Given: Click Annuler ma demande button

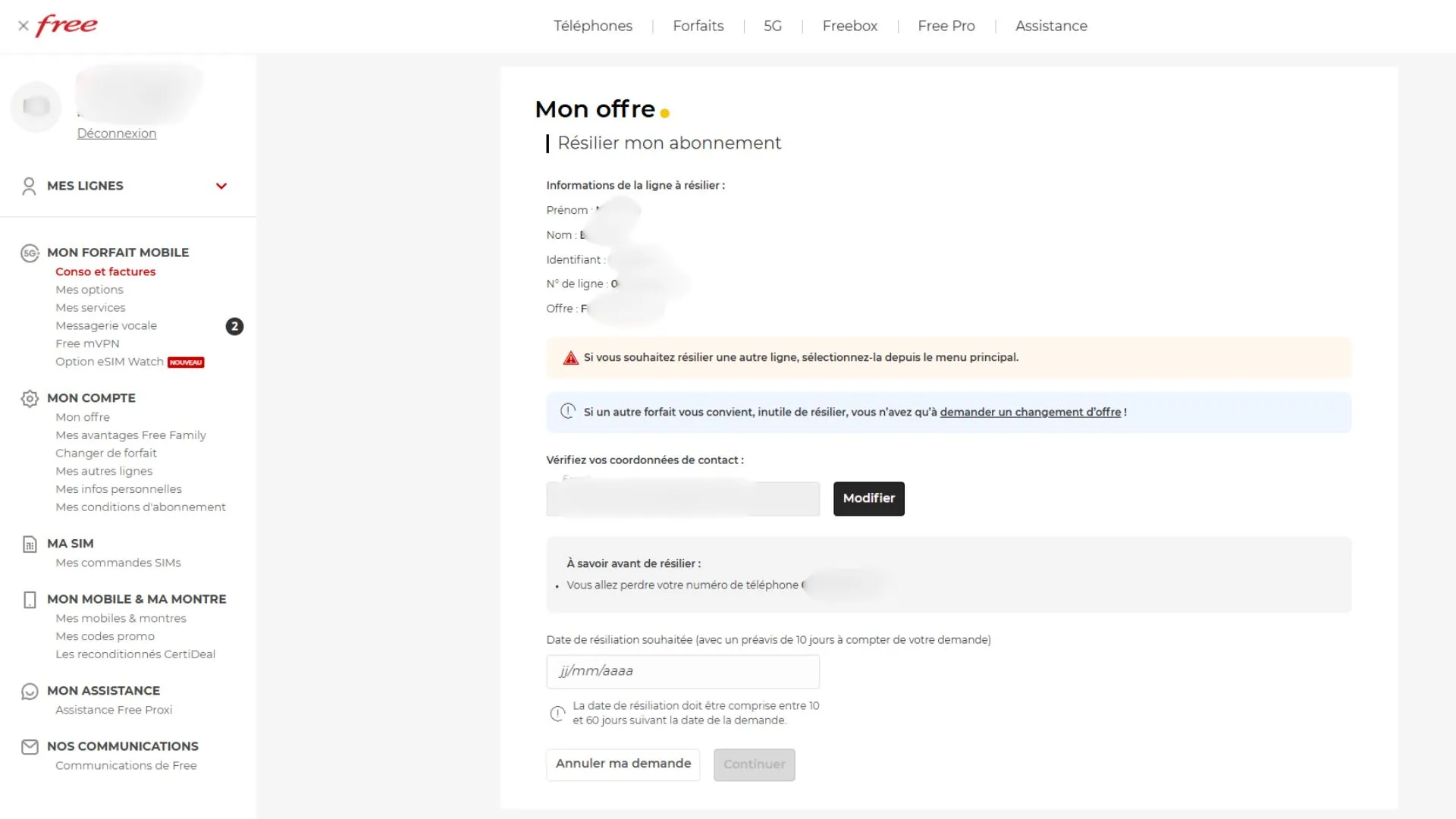Looking at the screenshot, I should tap(623, 764).
